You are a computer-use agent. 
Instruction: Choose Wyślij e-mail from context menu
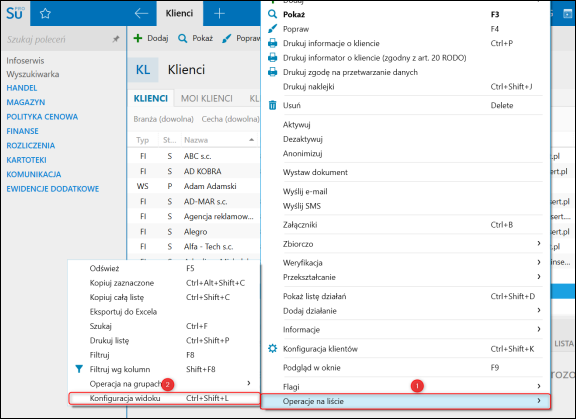click(305, 192)
